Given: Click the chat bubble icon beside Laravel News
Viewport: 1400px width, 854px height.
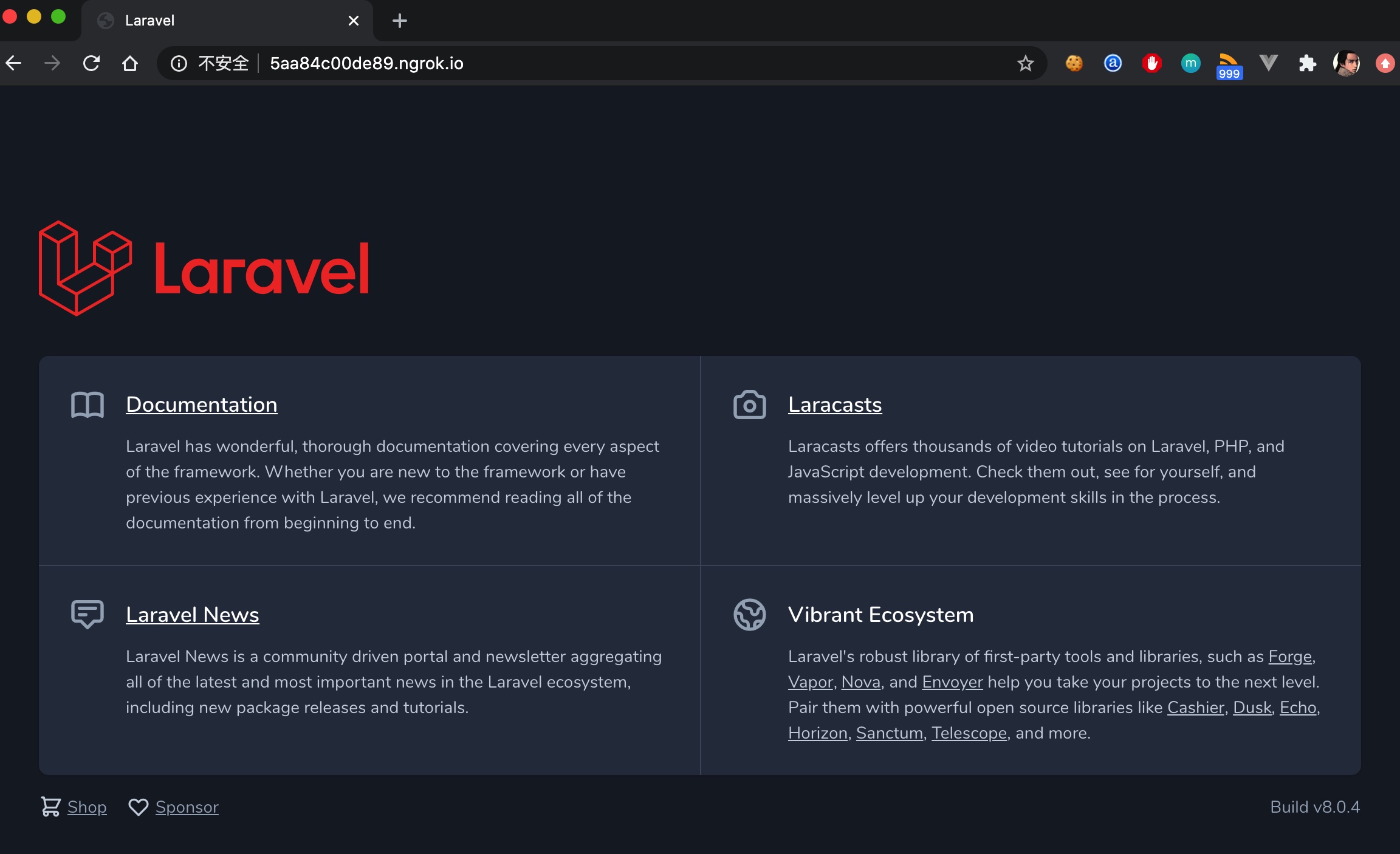Looking at the screenshot, I should [87, 614].
